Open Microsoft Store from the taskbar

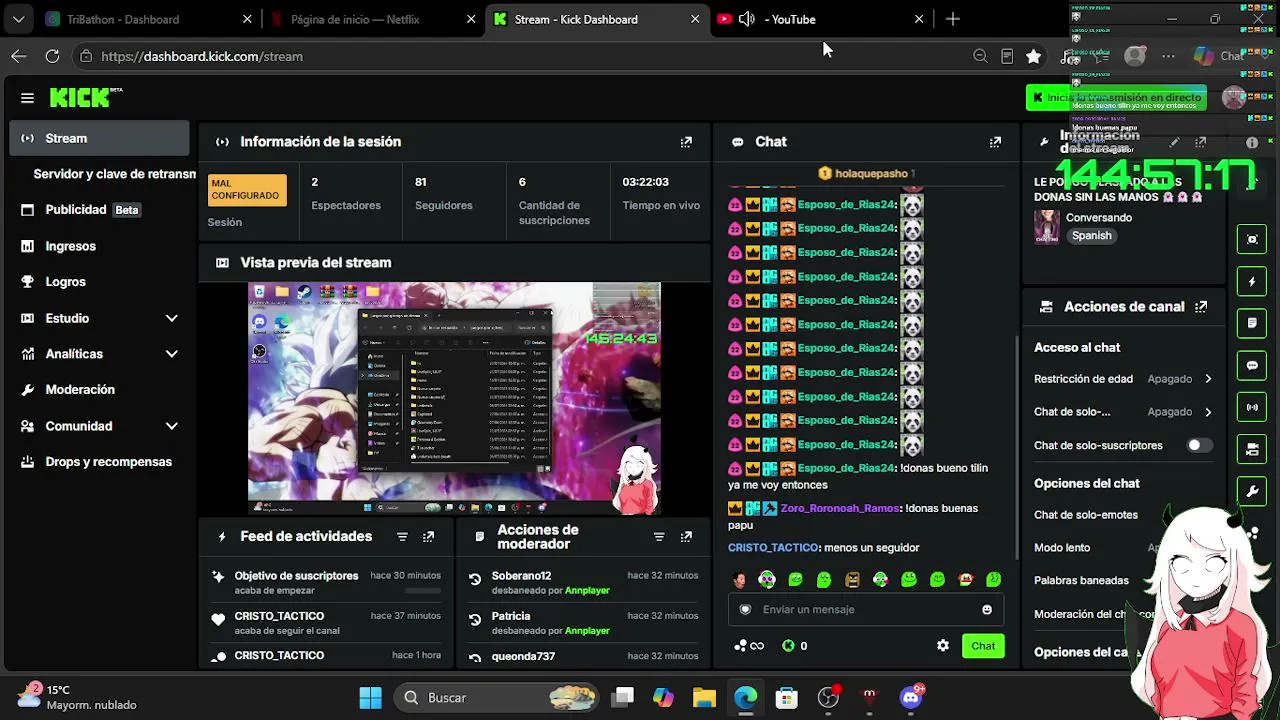787,698
